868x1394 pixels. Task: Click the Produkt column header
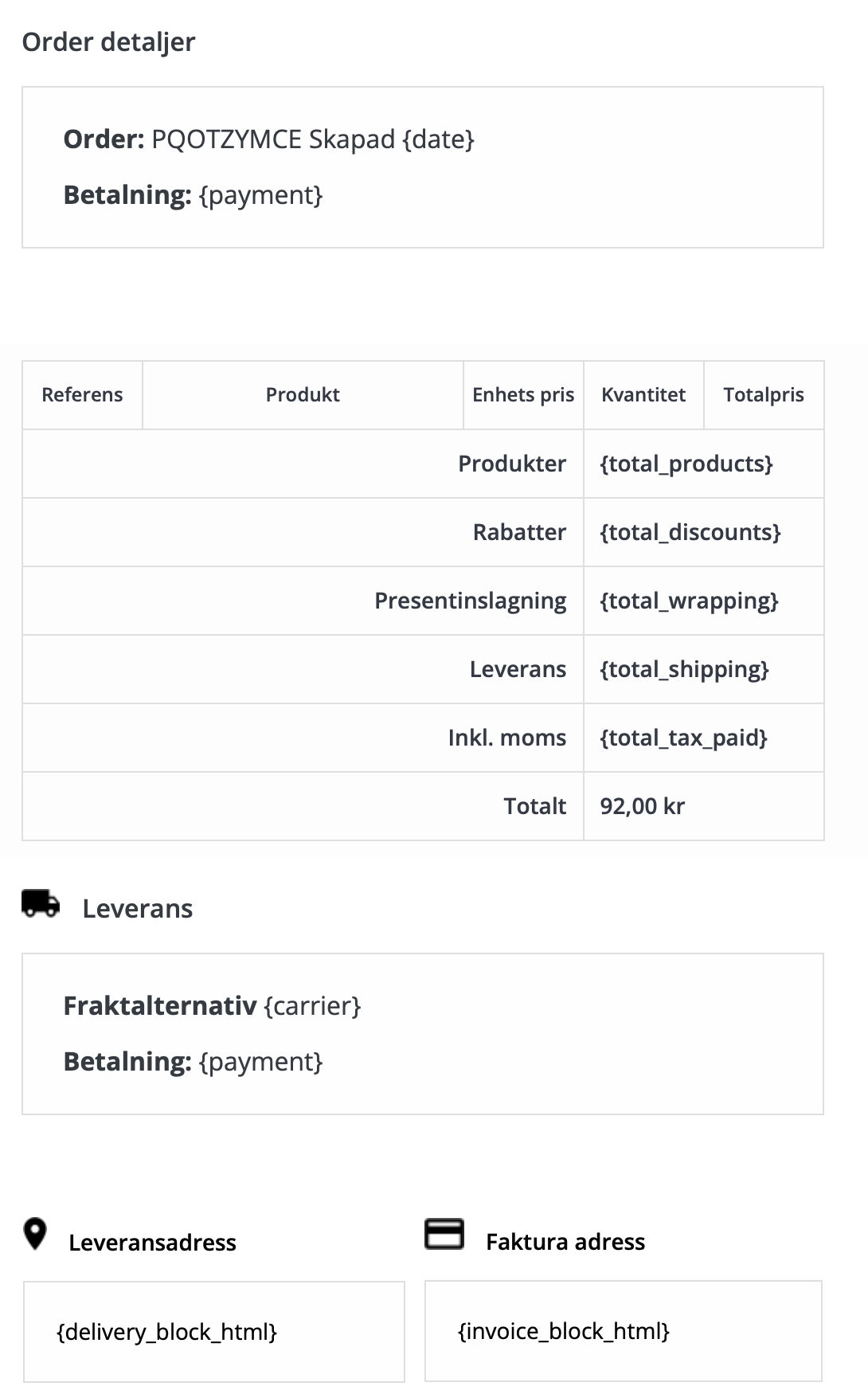click(x=303, y=395)
